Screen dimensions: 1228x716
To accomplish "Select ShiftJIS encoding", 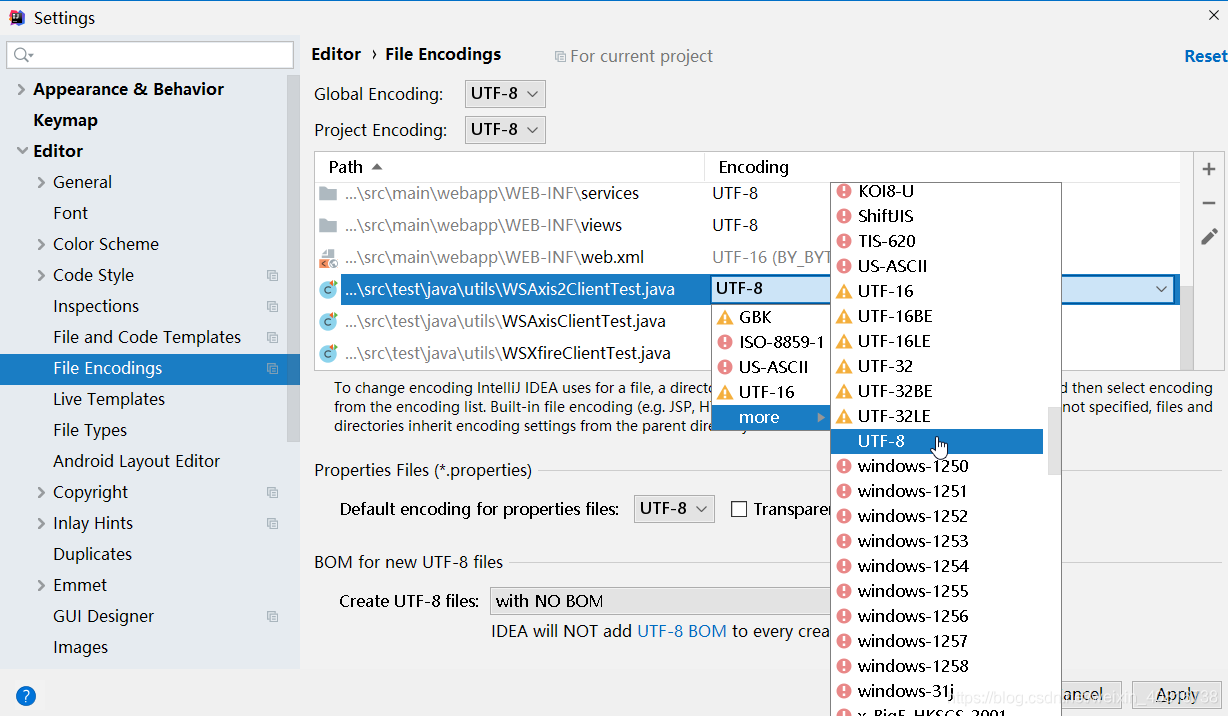I will (937, 216).
